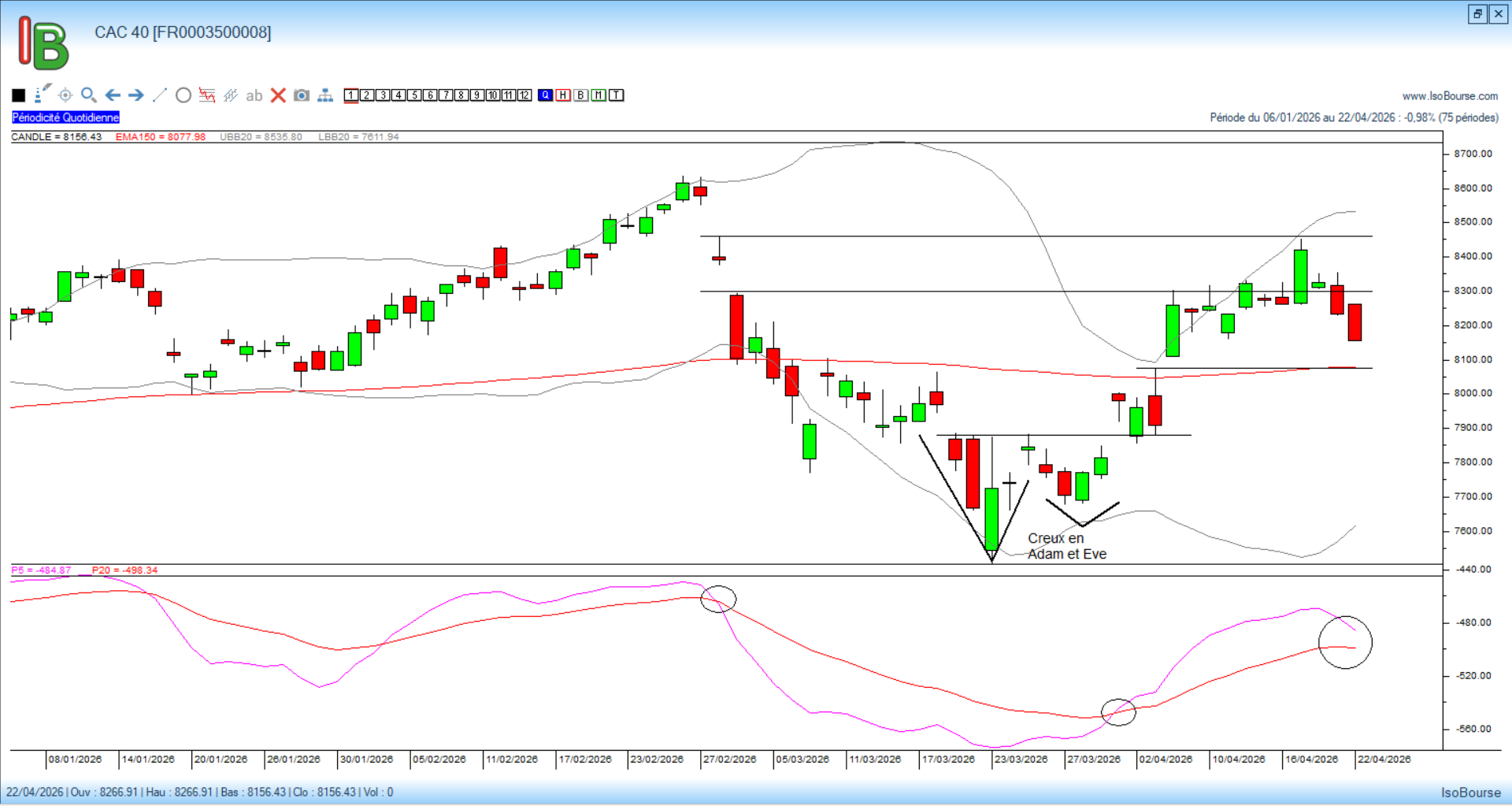Restore down the chart window
Viewport: 1512px width, 806px height.
tap(1477, 14)
